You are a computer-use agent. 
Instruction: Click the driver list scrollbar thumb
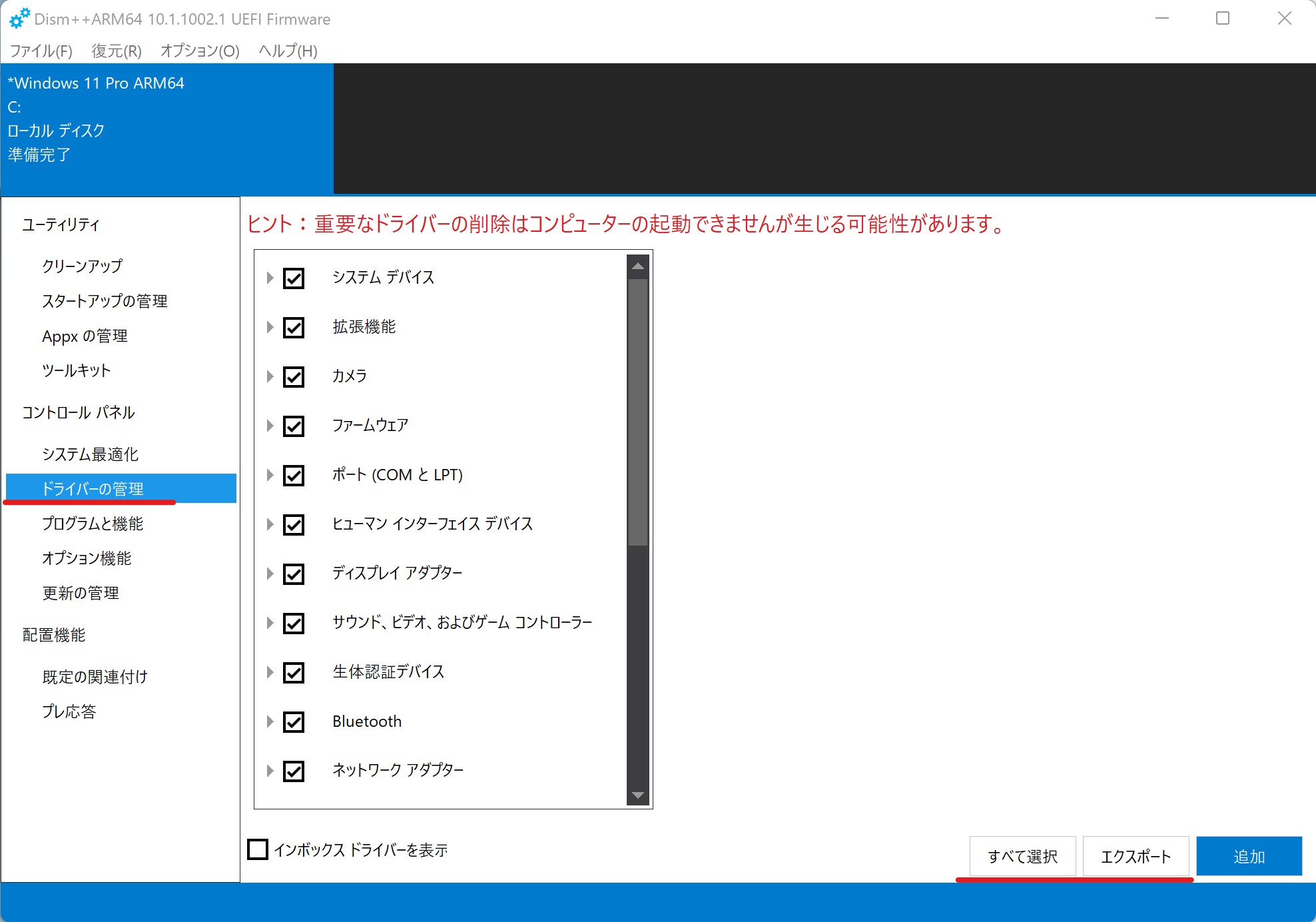pos(638,412)
